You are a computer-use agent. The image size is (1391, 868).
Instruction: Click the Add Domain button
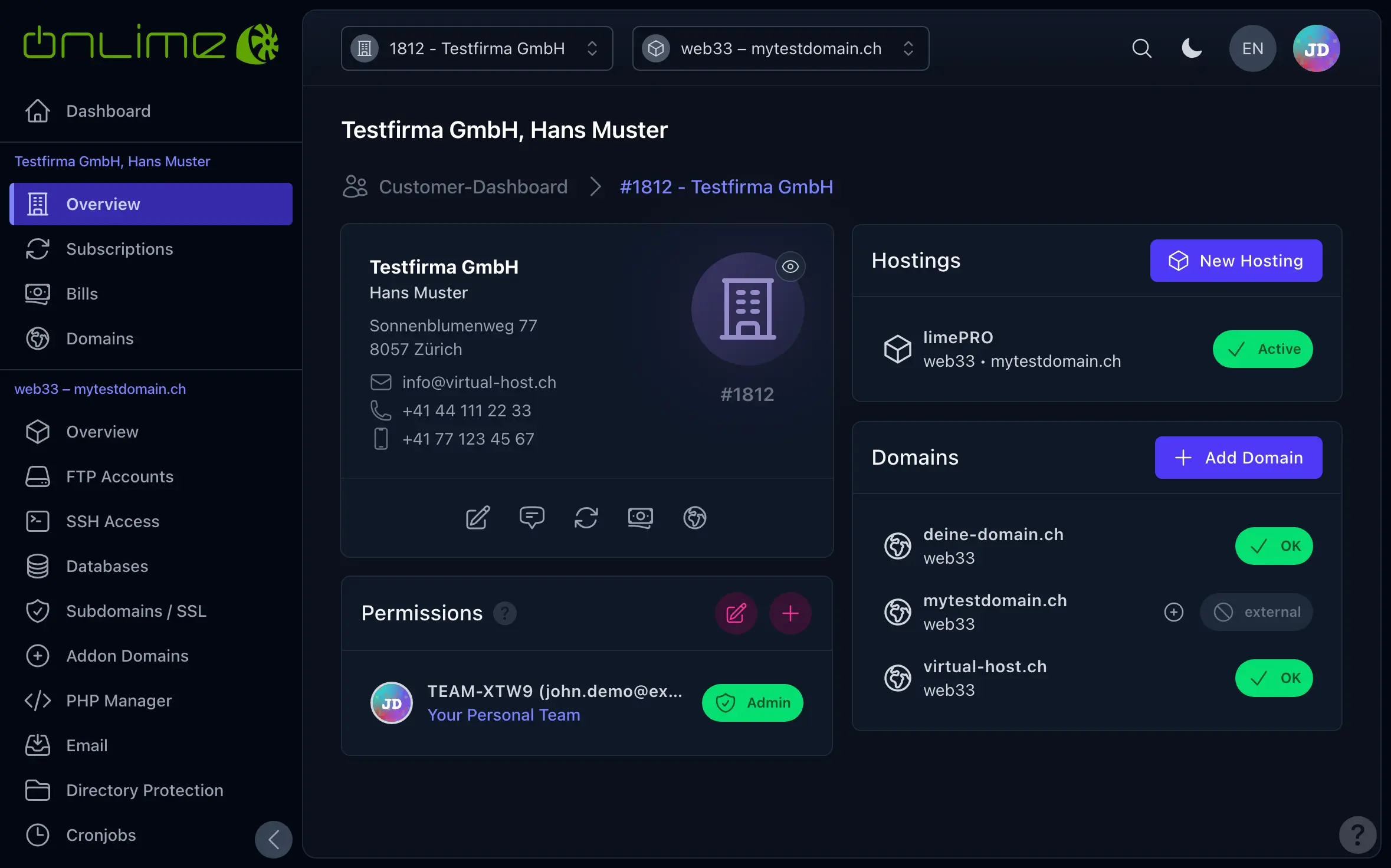click(1238, 458)
